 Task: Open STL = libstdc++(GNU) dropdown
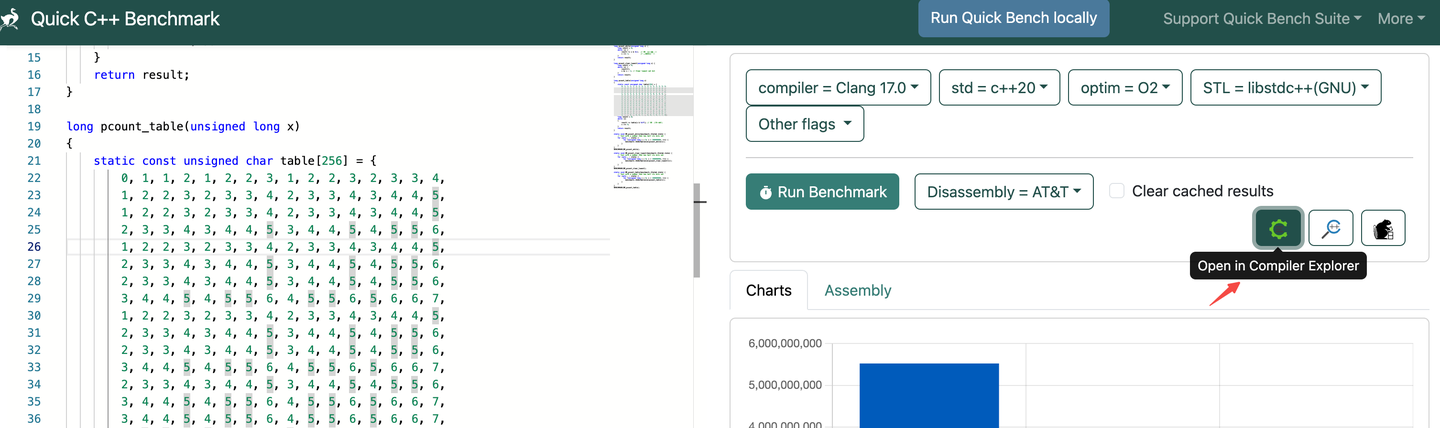point(1285,88)
